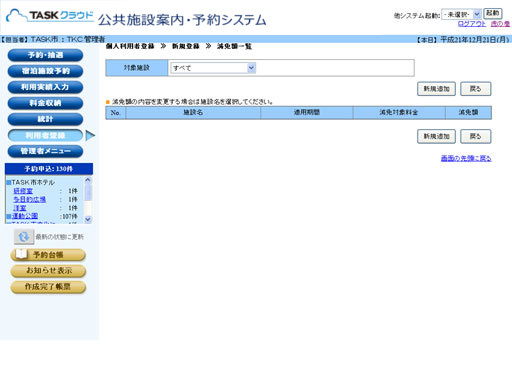Click the お知らせ表示 button
Screen dimensions: 512x384
click(48, 271)
